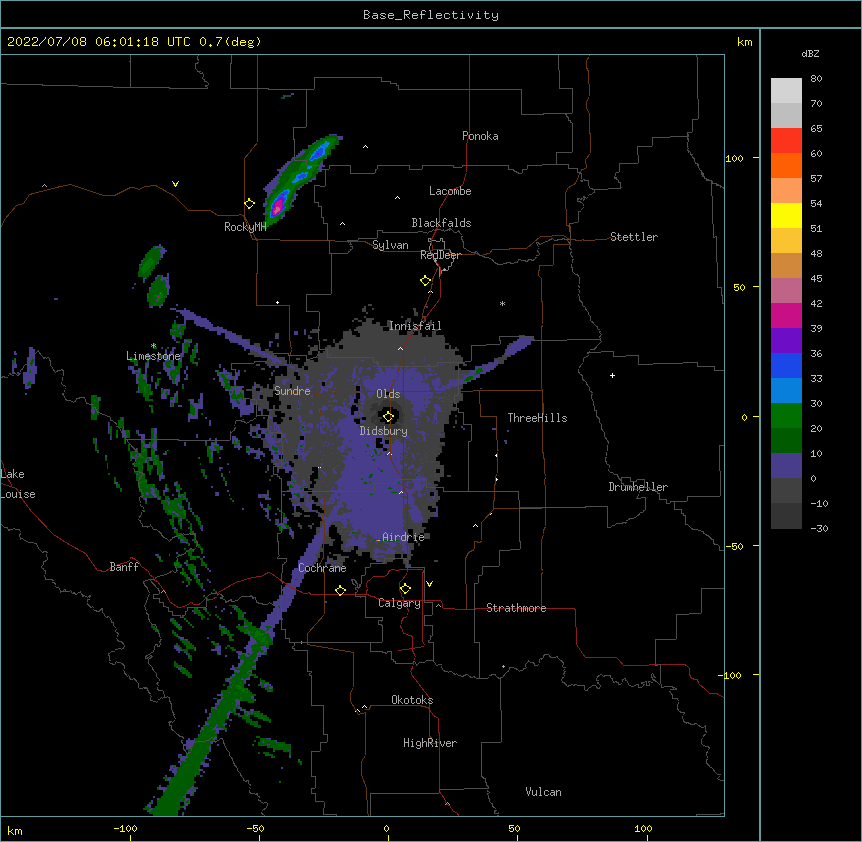Pick the light grey 70-80 dBZ swatch
Viewport: 862px width, 842px height.
point(786,91)
